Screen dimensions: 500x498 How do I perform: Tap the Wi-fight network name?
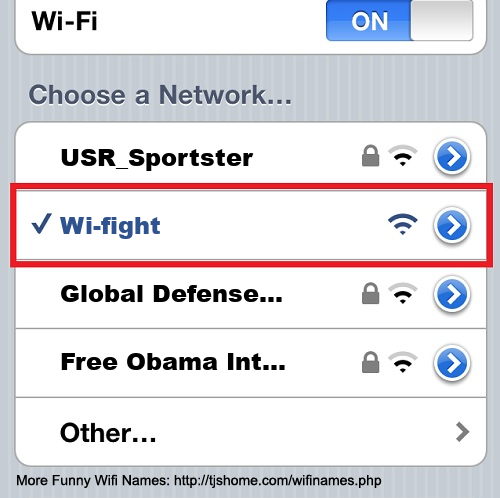(110, 226)
